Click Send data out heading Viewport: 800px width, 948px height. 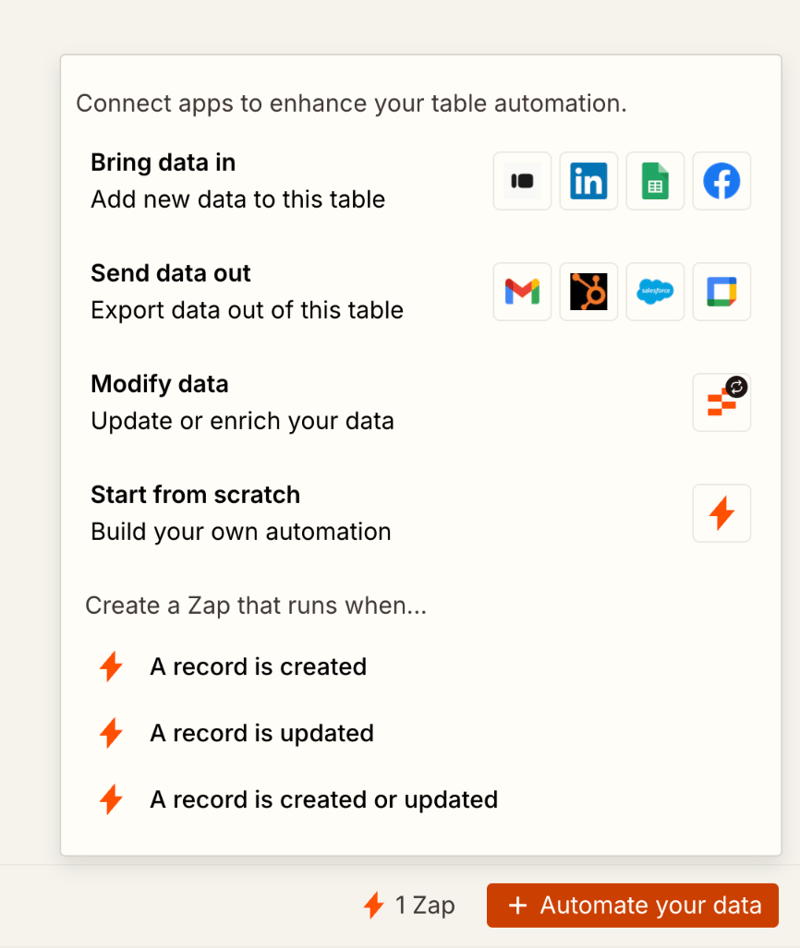[170, 273]
